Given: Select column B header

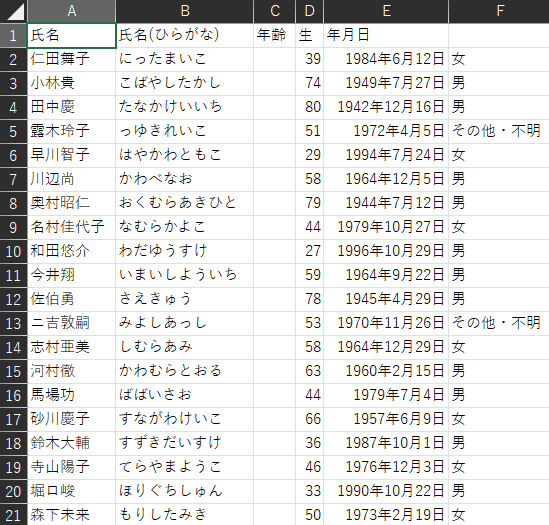Looking at the screenshot, I should (x=185, y=11).
